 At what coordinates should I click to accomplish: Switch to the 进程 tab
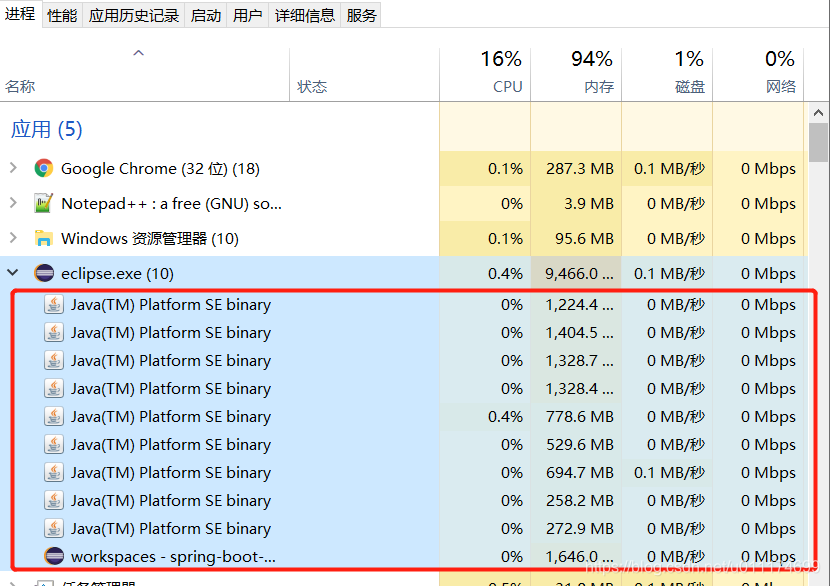pos(20,14)
